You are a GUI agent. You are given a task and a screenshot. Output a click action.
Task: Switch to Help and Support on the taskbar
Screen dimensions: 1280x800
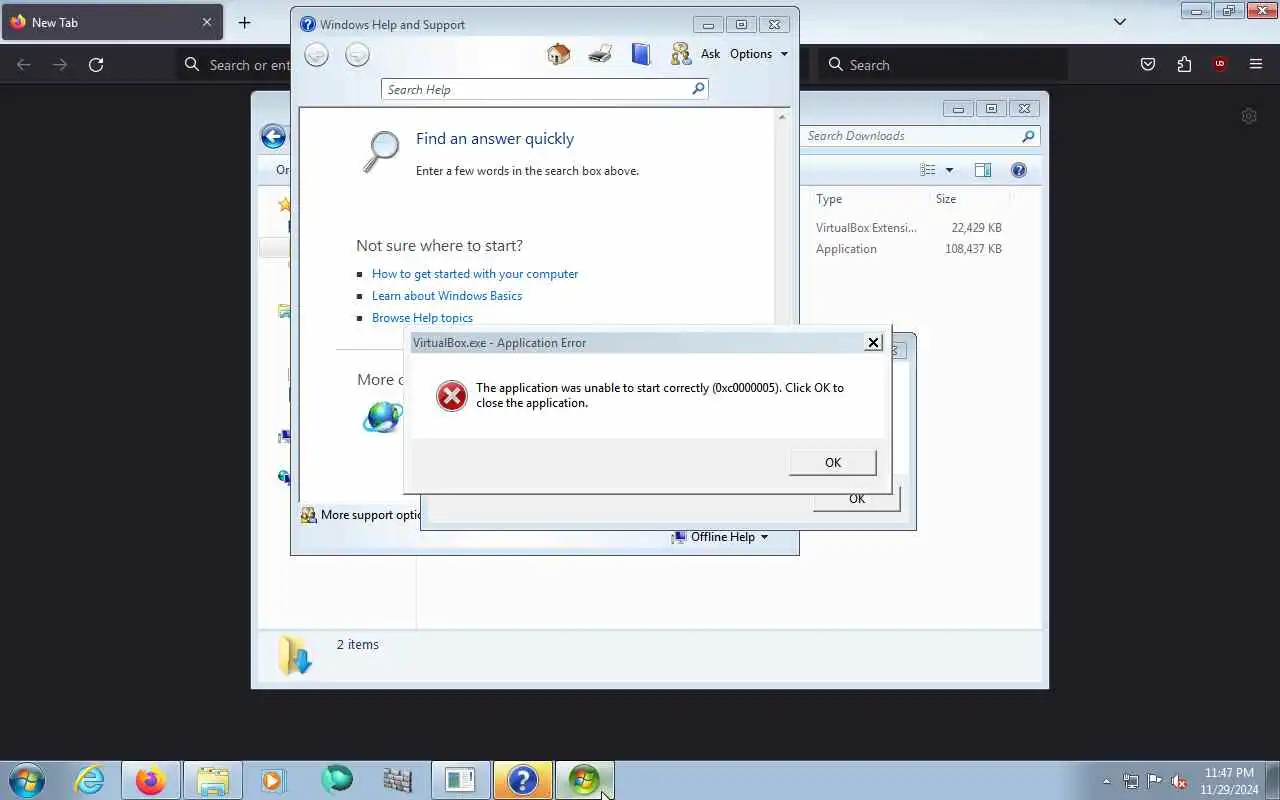coord(522,780)
